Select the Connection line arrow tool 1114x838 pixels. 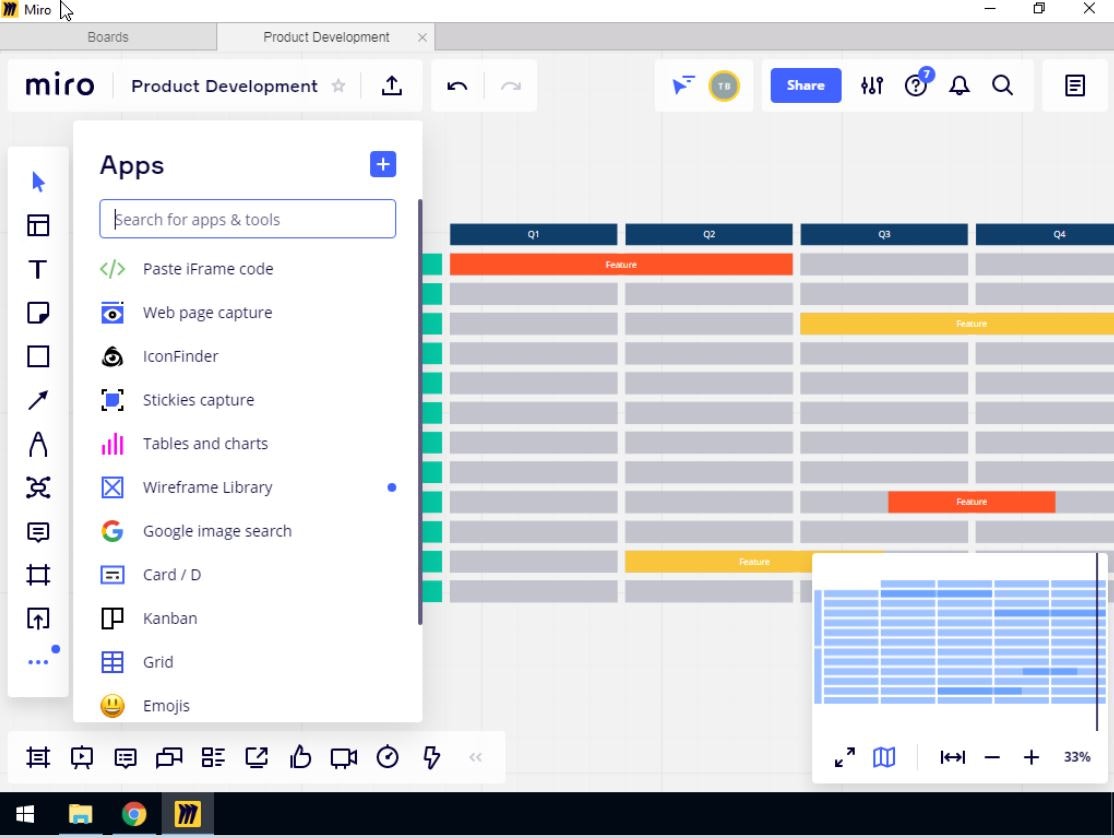[x=38, y=401]
